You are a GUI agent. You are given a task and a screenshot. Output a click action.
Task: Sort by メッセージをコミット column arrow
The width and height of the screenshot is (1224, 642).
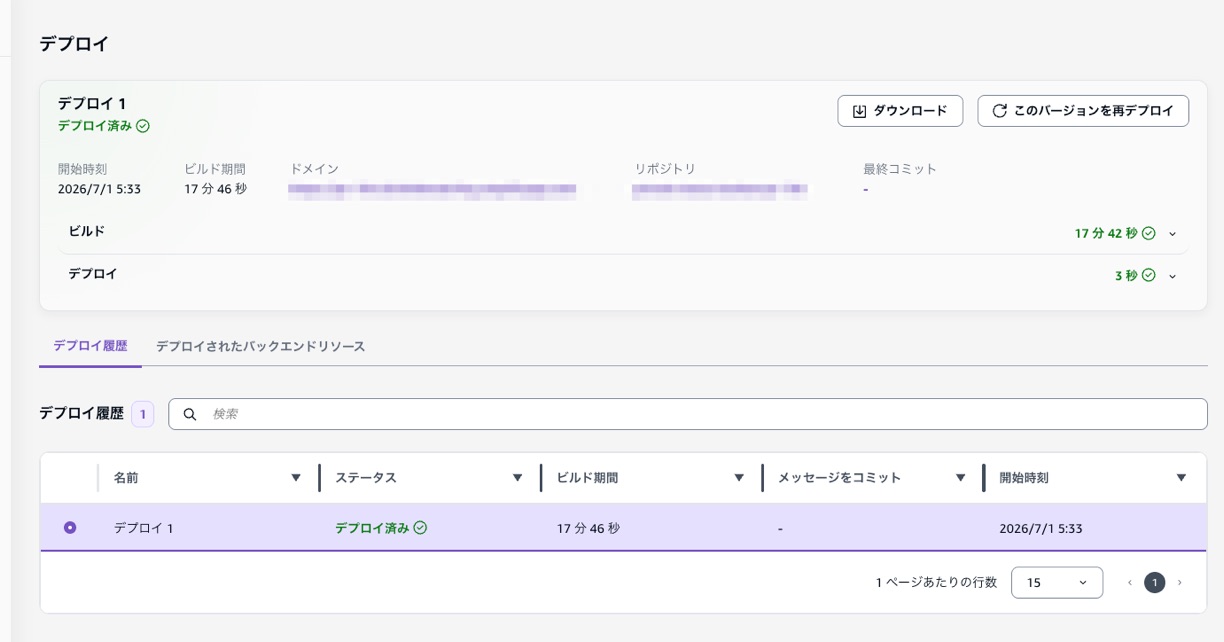click(x=960, y=478)
